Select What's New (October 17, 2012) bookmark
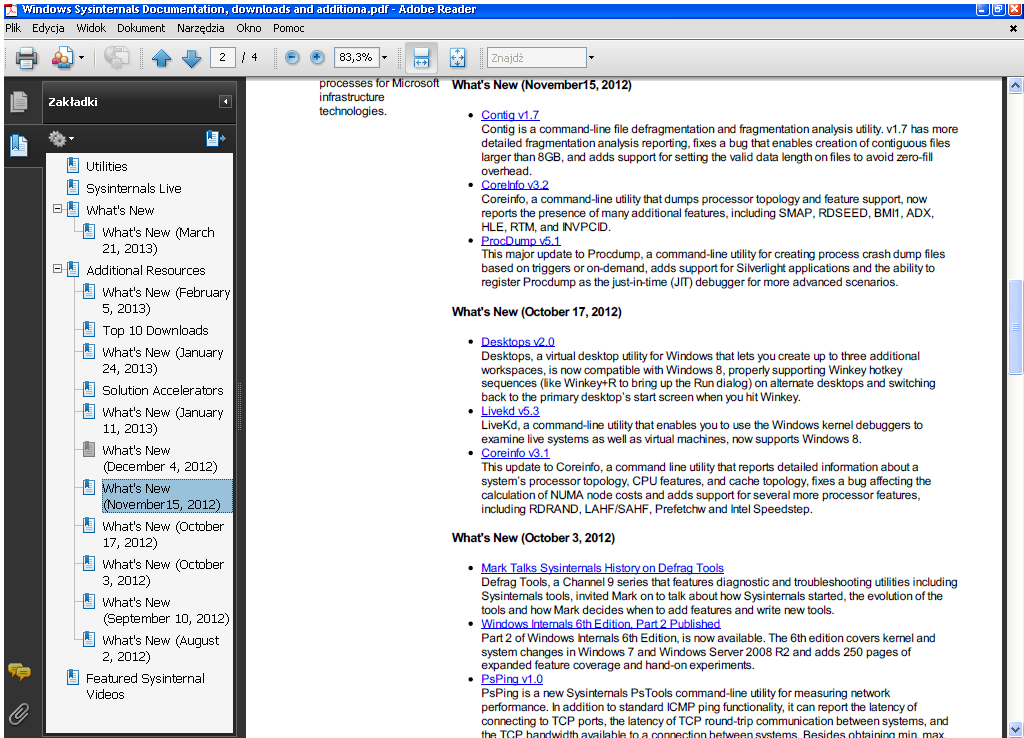This screenshot has width=1024, height=738. coord(163,534)
